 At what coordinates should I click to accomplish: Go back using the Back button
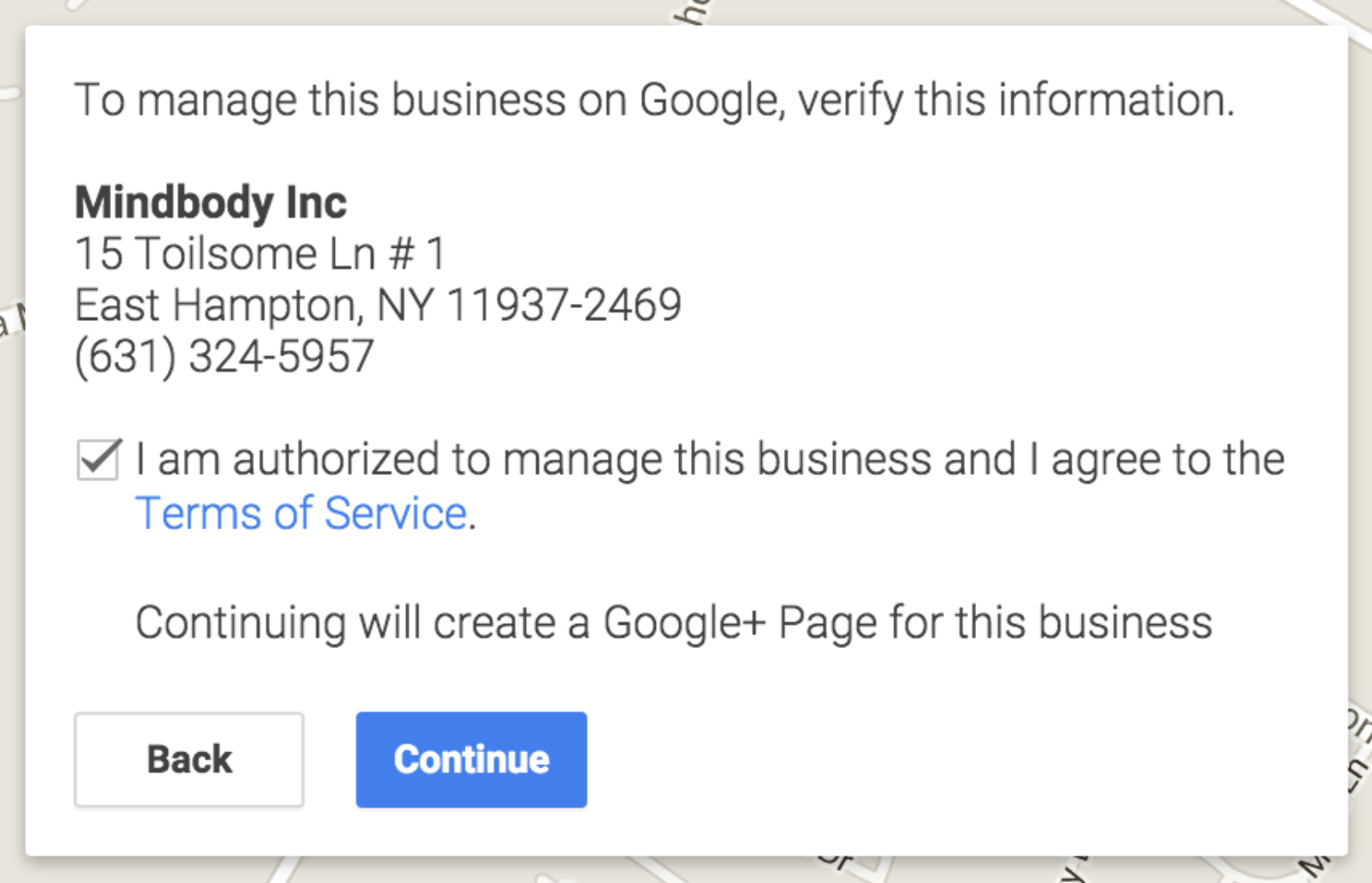click(188, 759)
